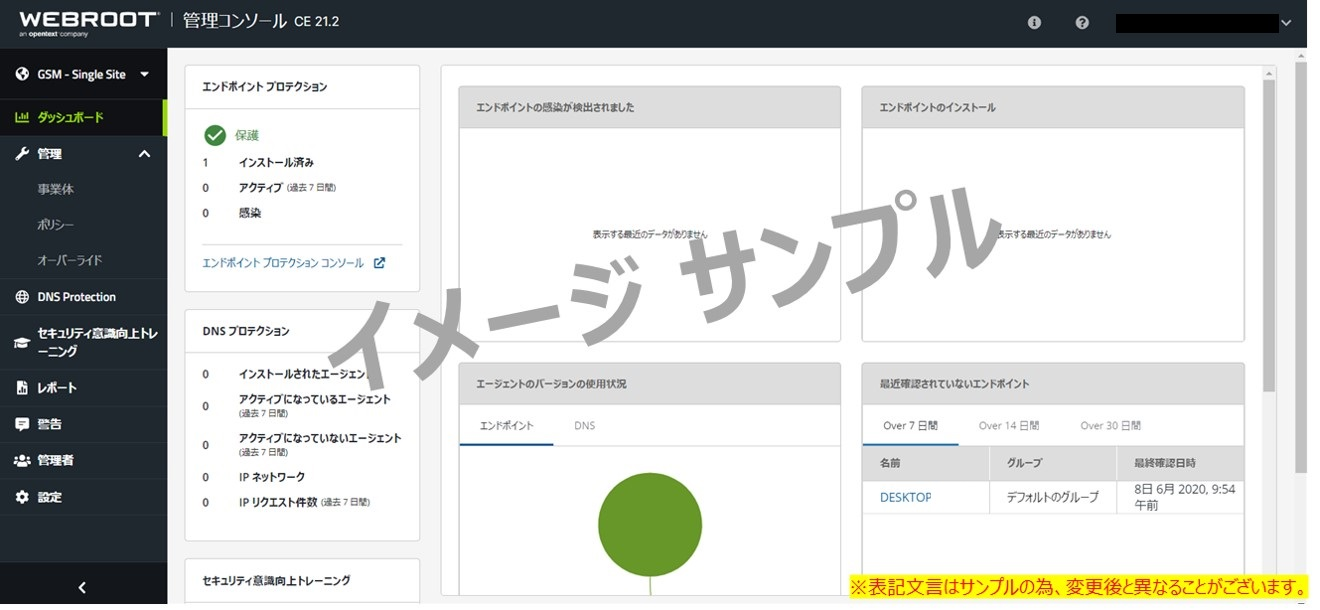This screenshot has height=610, width=1320.
Task: Click the info icon in the header
Action: click(x=1034, y=22)
